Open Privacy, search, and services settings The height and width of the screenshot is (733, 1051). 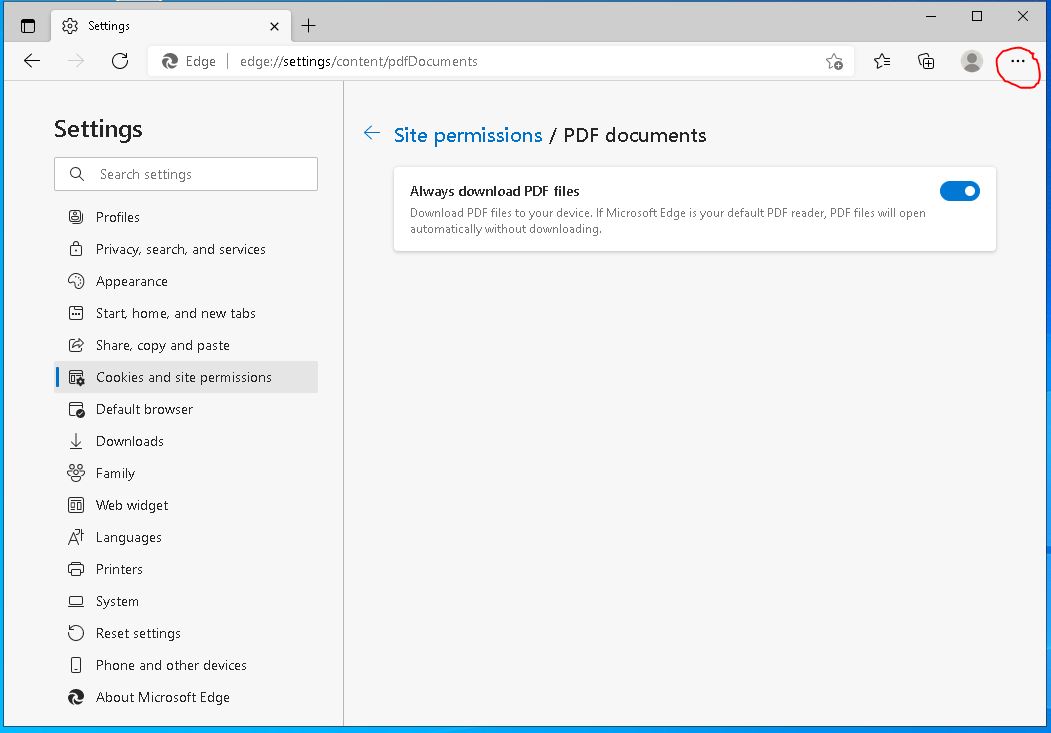(x=186, y=249)
